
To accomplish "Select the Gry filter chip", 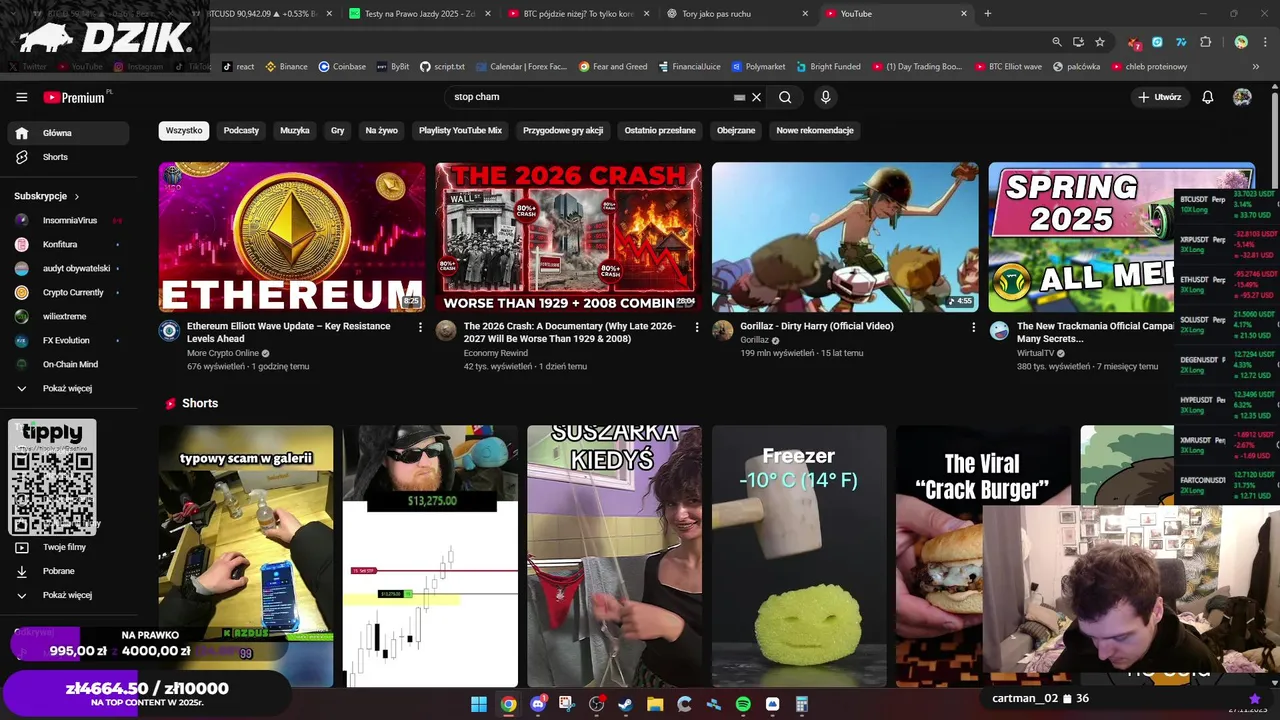I will (x=338, y=130).
